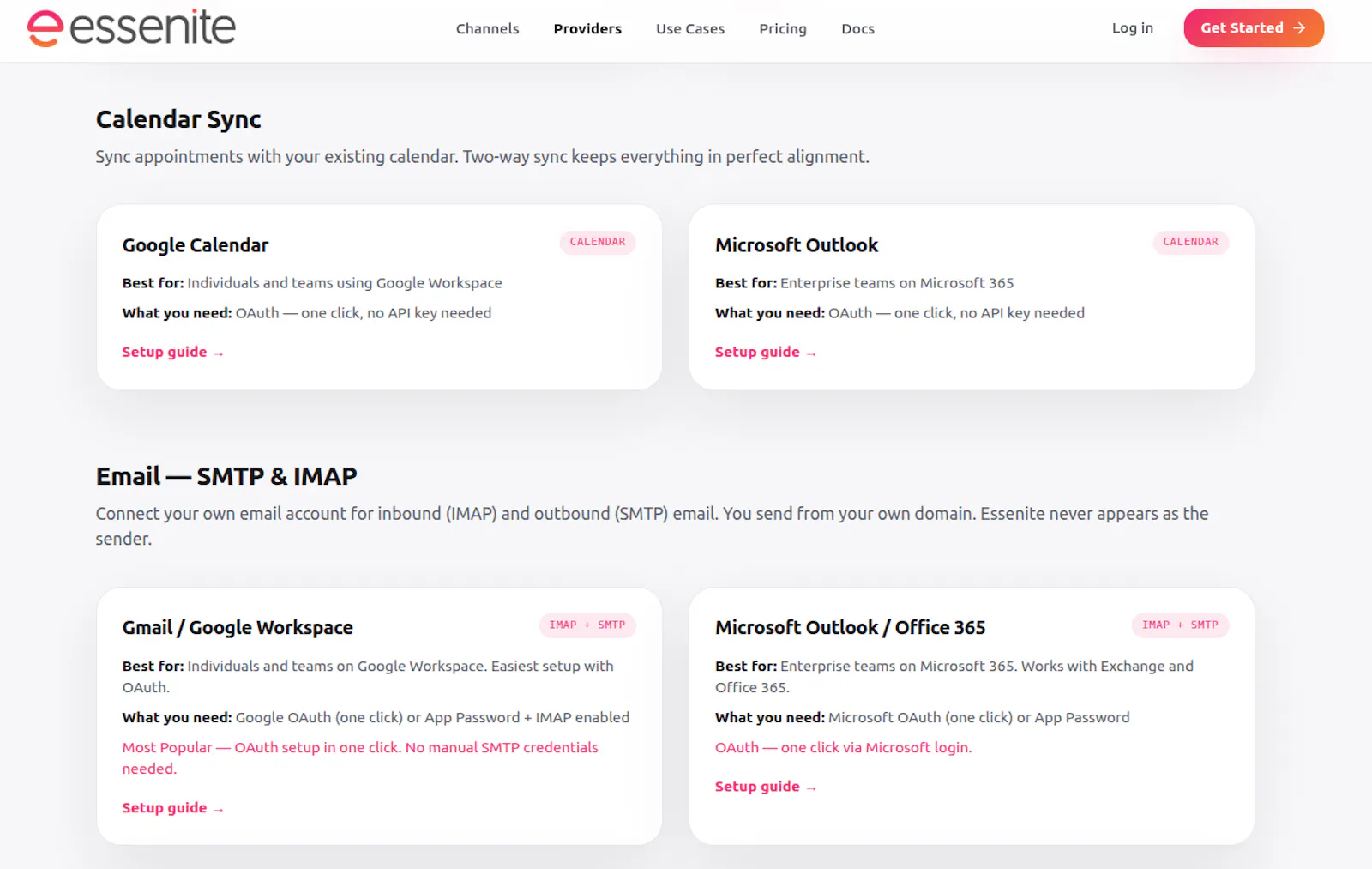Click the Google Calendar card title

pyautogui.click(x=196, y=245)
